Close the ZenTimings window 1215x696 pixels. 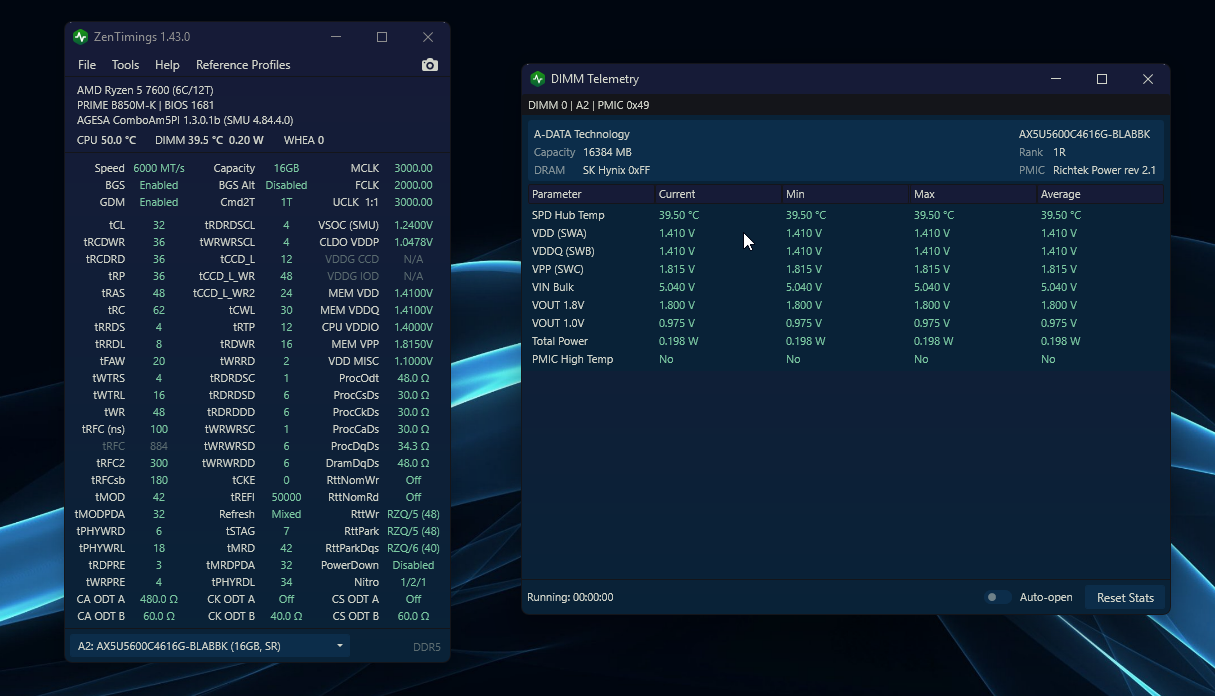pos(428,37)
